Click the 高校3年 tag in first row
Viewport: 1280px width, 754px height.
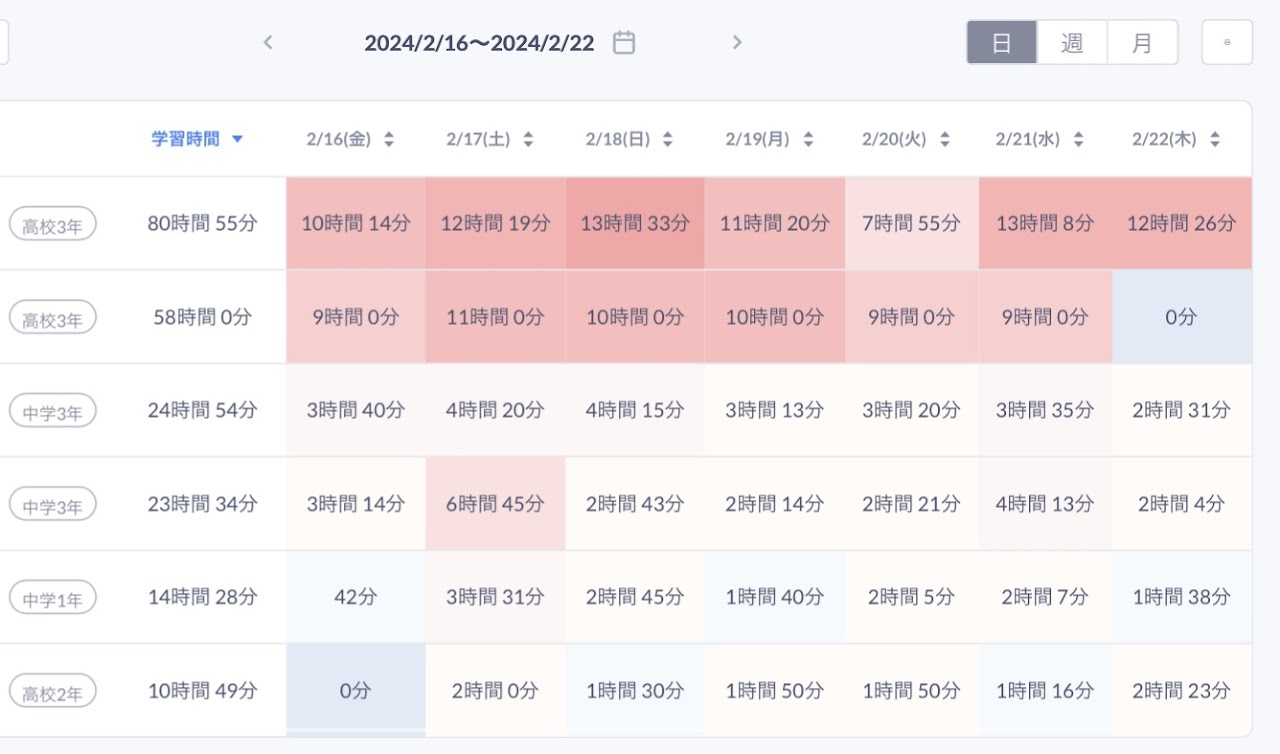pos(53,225)
